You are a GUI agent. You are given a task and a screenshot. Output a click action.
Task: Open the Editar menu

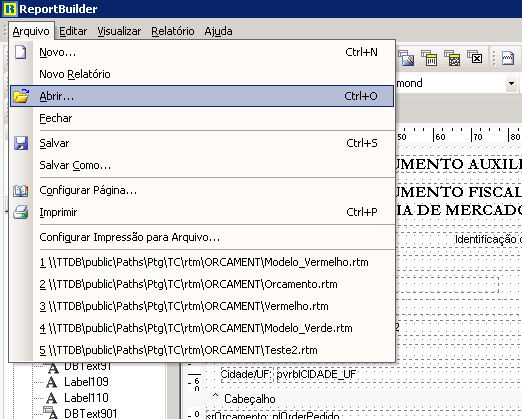click(73, 31)
